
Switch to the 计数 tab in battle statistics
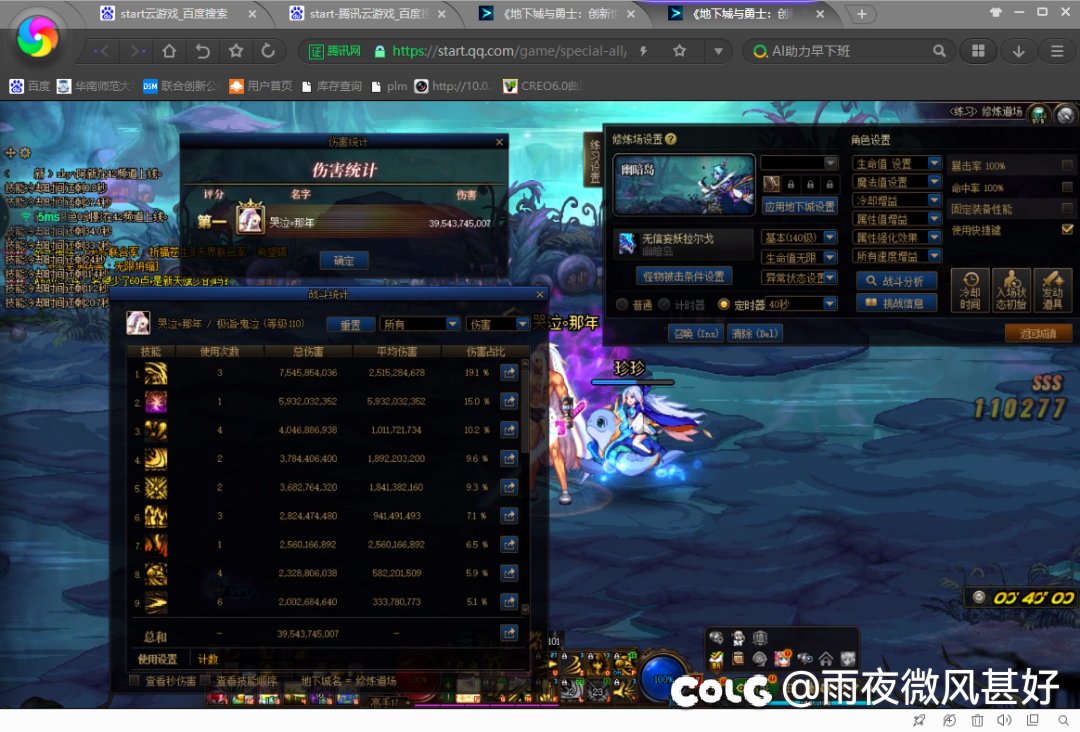click(x=208, y=659)
